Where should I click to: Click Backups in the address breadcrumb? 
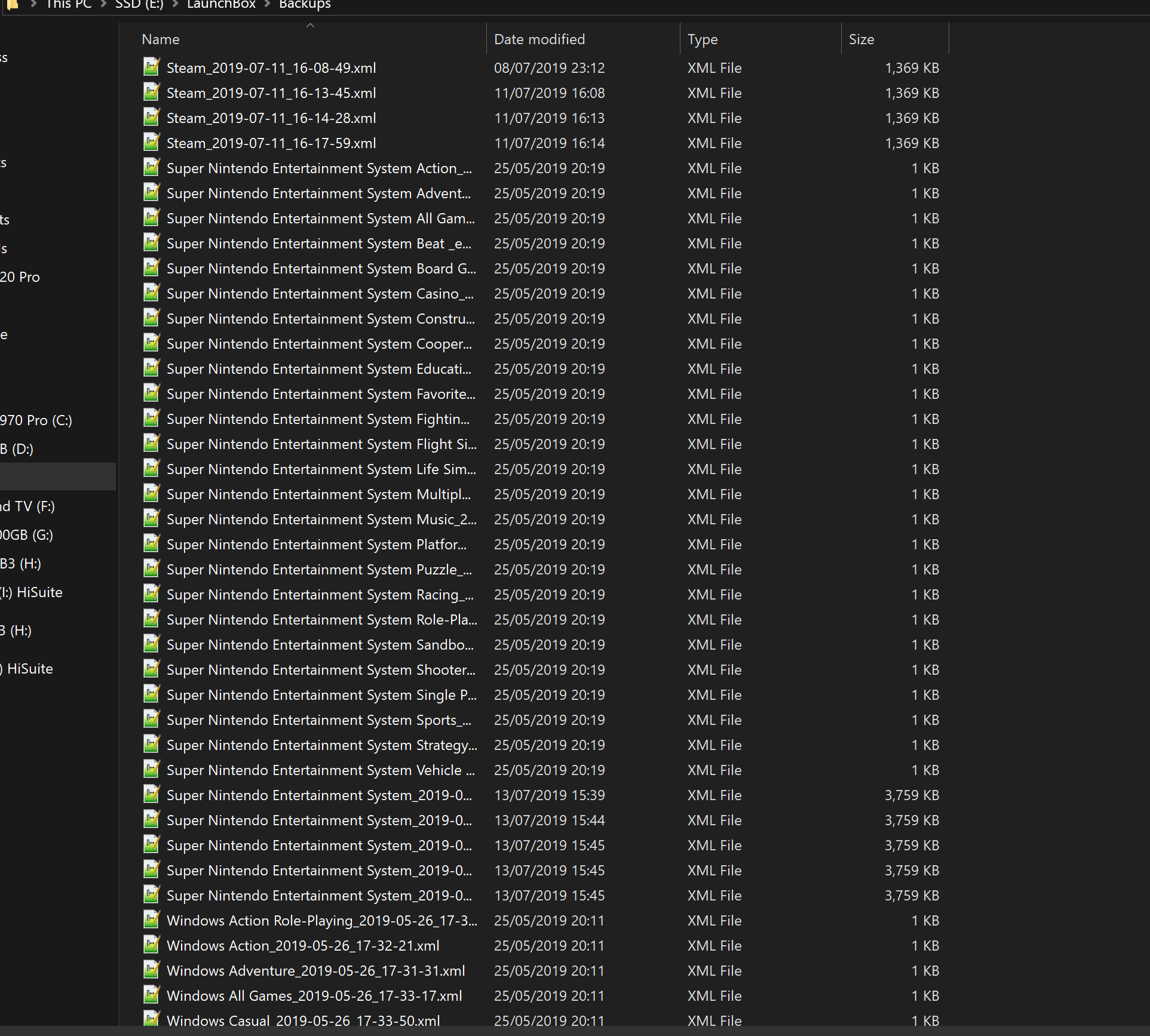point(305,4)
